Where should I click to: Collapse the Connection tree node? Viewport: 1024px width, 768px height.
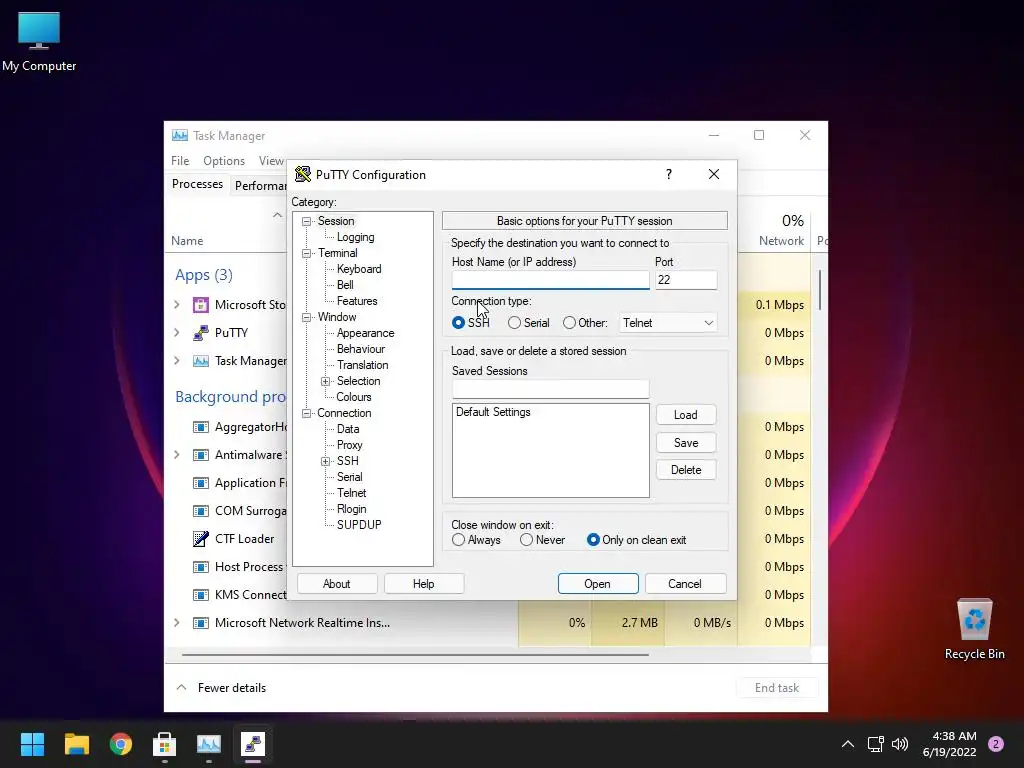pos(306,413)
